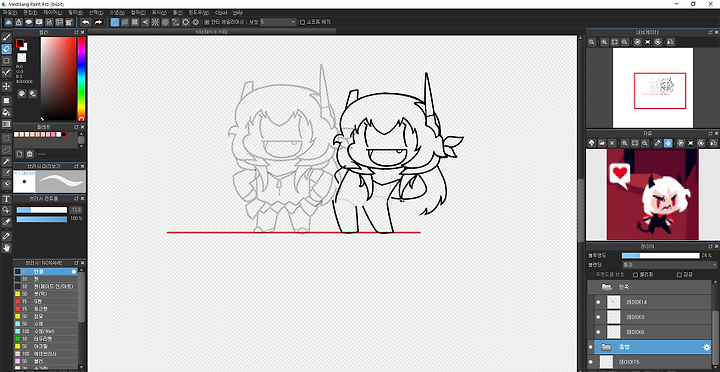Enable the soft edge checkbox
The width and height of the screenshot is (720, 372).
click(302, 22)
